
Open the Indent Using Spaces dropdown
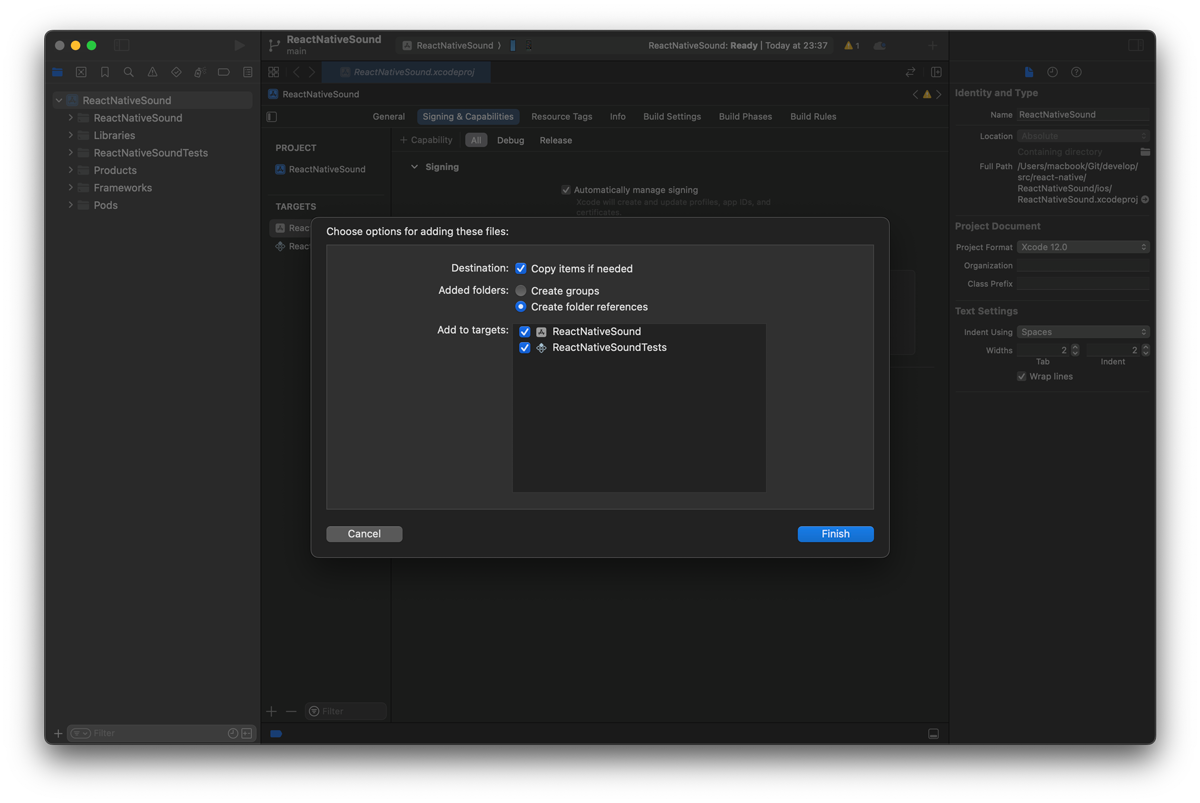tap(1083, 332)
